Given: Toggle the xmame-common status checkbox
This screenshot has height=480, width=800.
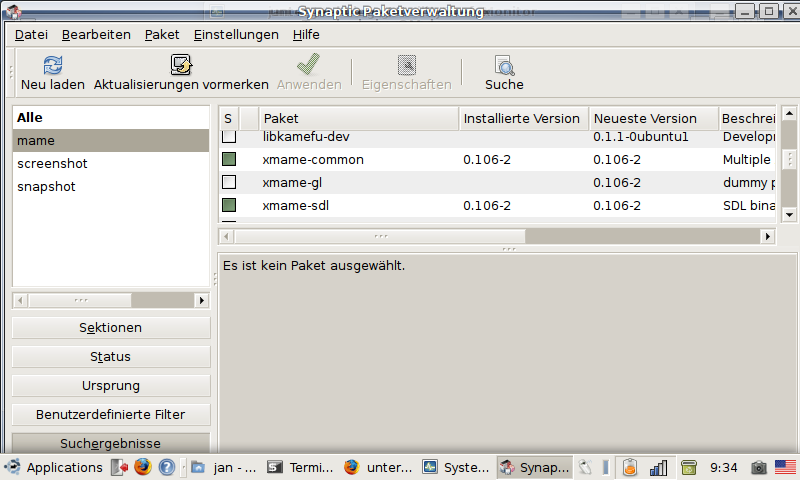Looking at the screenshot, I should 229,159.
